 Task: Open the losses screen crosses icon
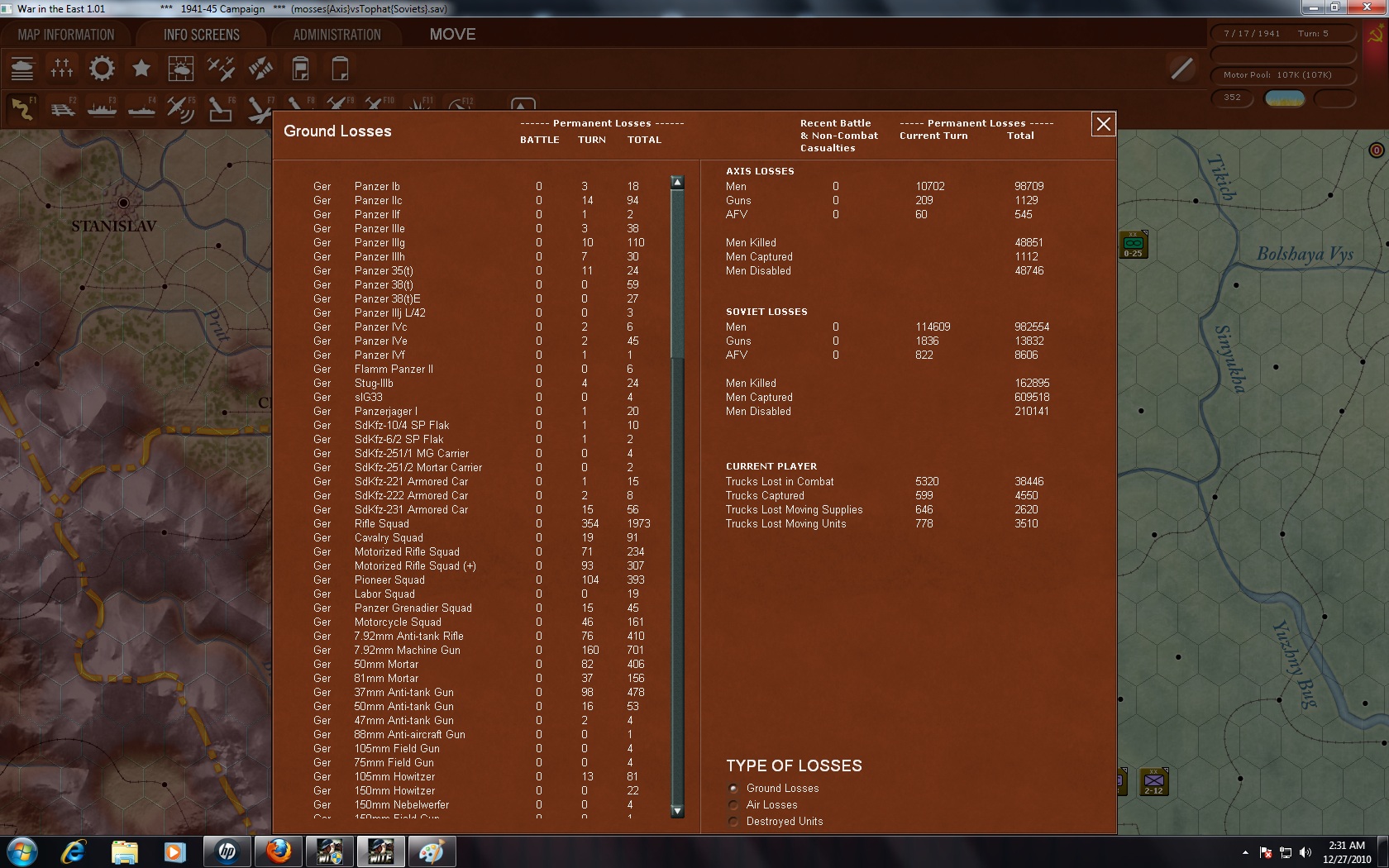tap(62, 69)
